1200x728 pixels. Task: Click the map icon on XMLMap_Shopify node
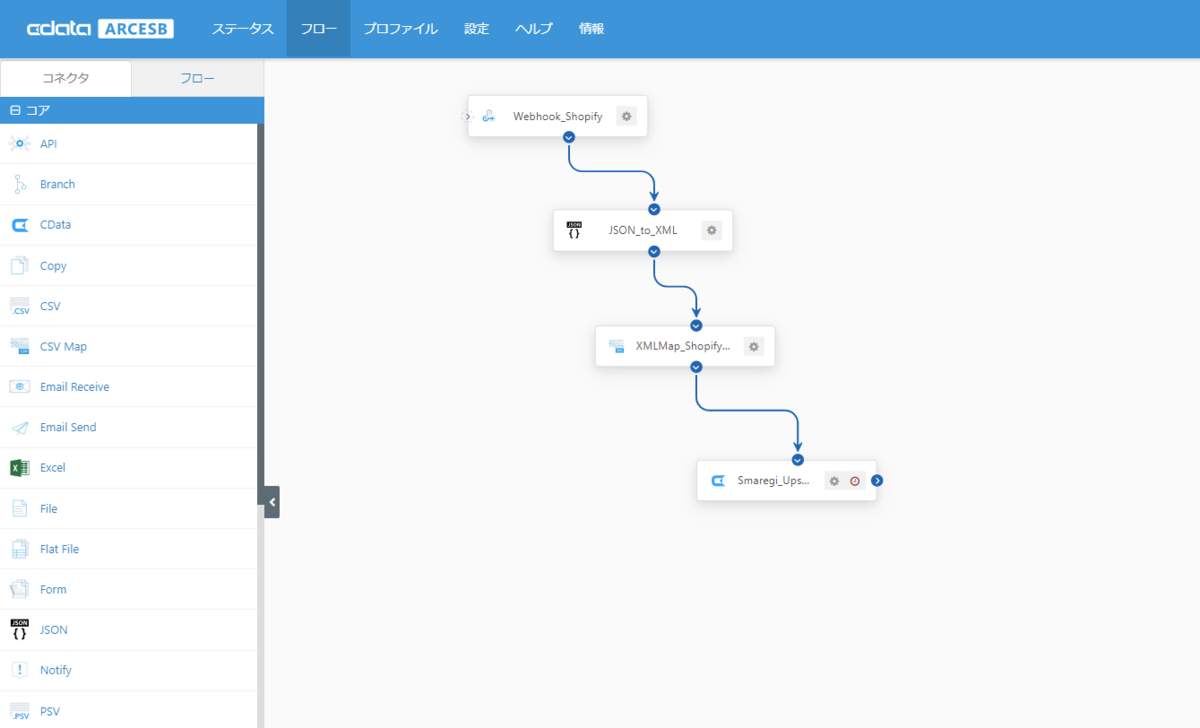(616, 346)
